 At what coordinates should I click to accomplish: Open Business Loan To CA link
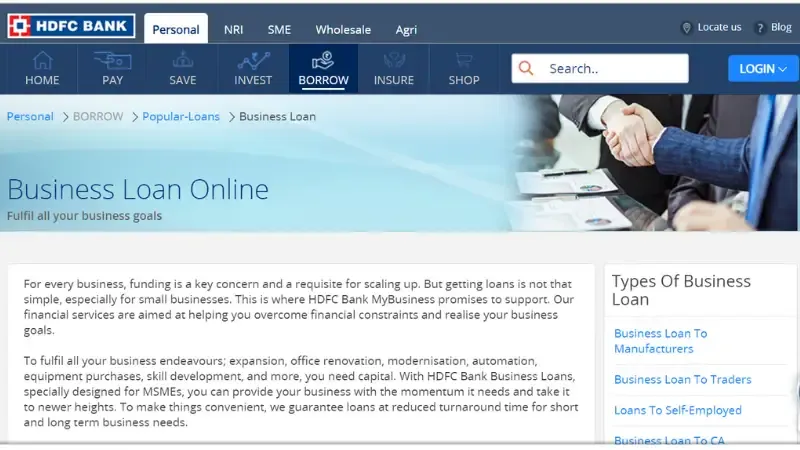(669, 440)
